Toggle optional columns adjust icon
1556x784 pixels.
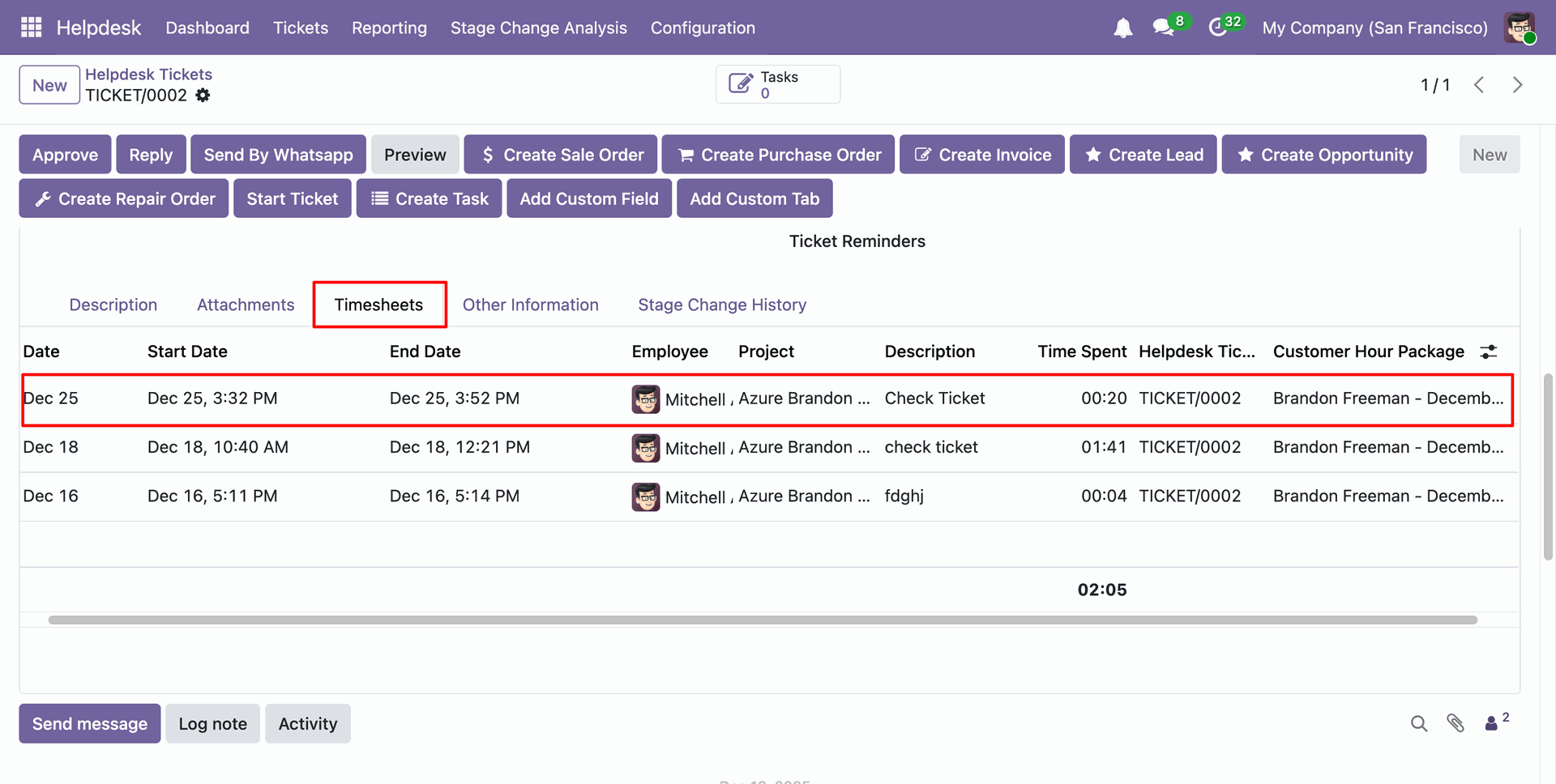click(1489, 352)
